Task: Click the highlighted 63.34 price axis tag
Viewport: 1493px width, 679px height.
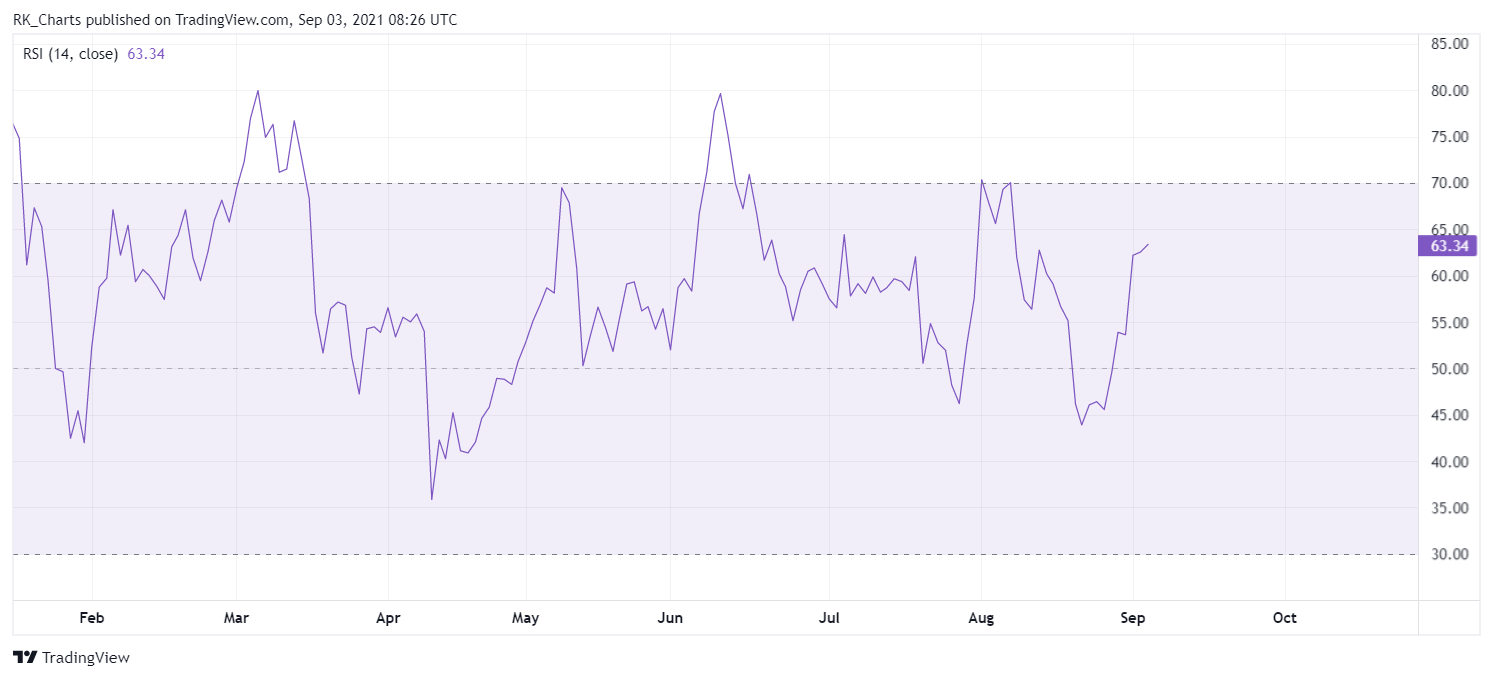Action: 1447,246
